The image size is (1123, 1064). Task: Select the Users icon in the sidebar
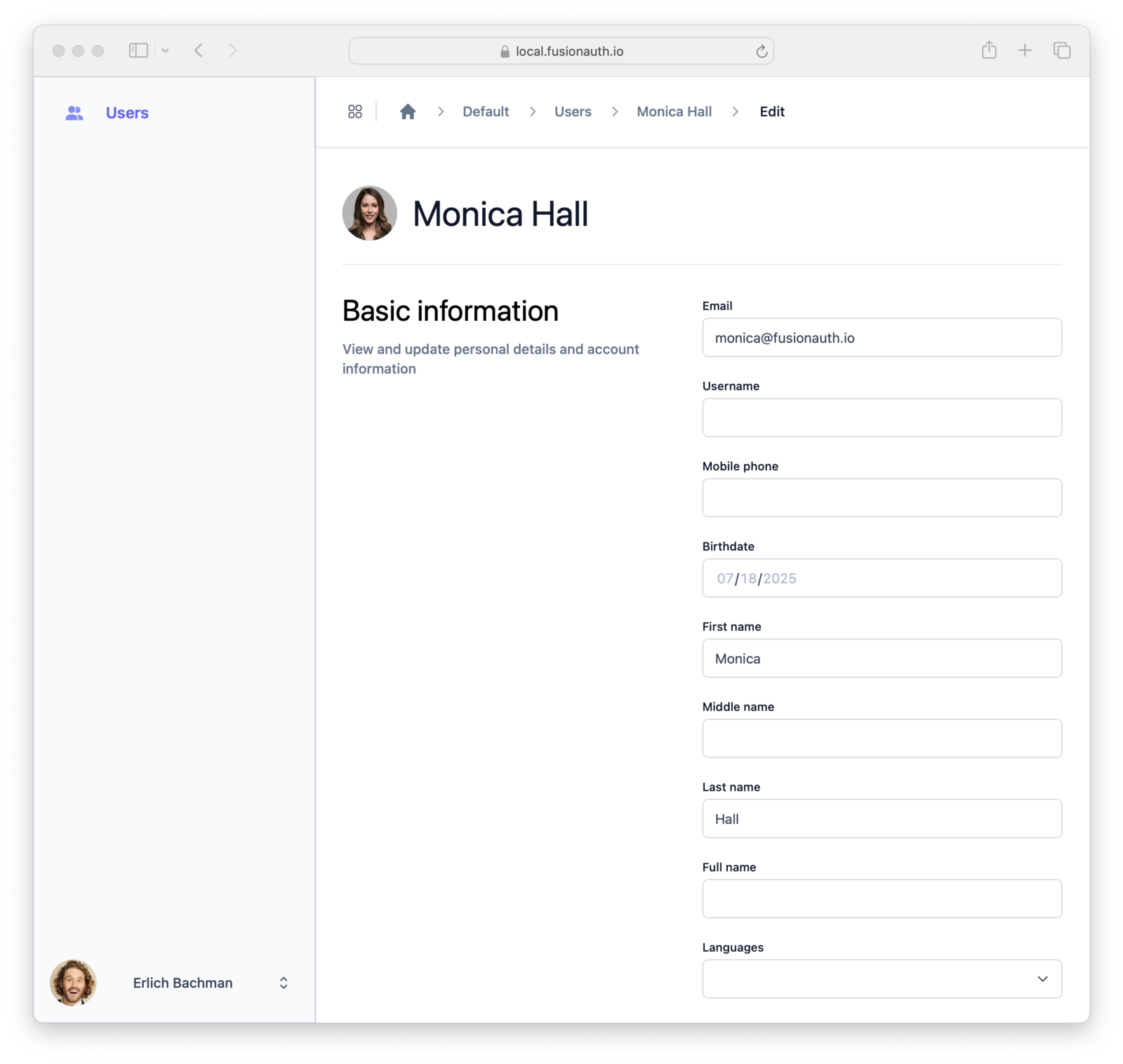(x=74, y=112)
